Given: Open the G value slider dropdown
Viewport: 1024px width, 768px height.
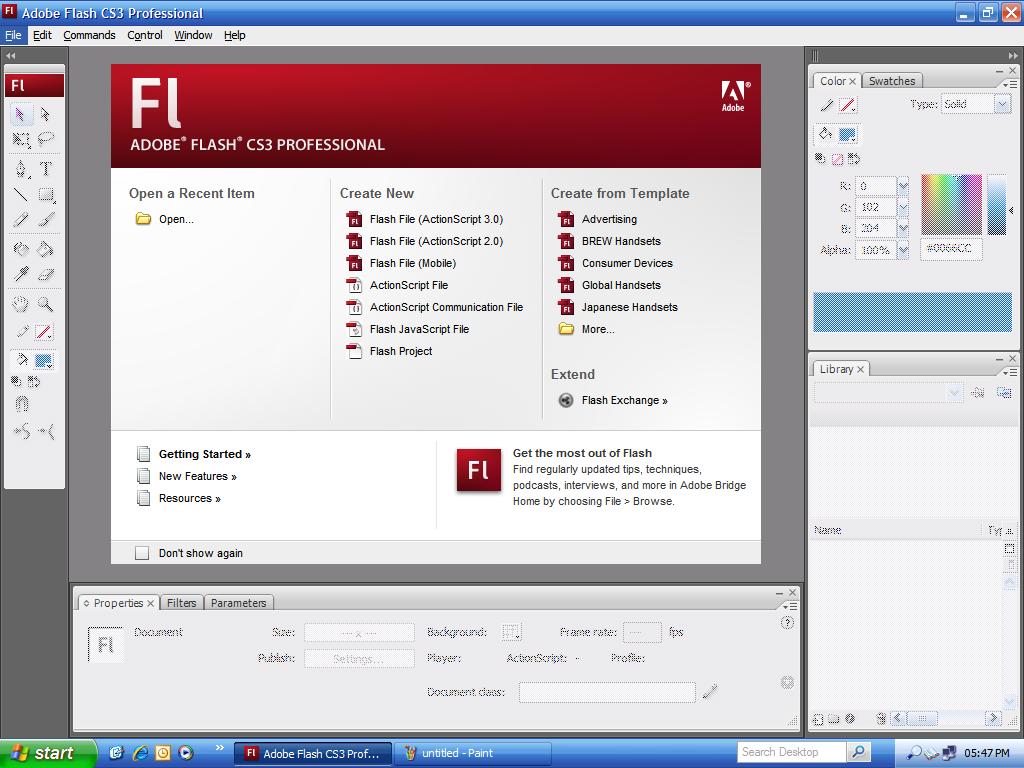Looking at the screenshot, I should 903,207.
